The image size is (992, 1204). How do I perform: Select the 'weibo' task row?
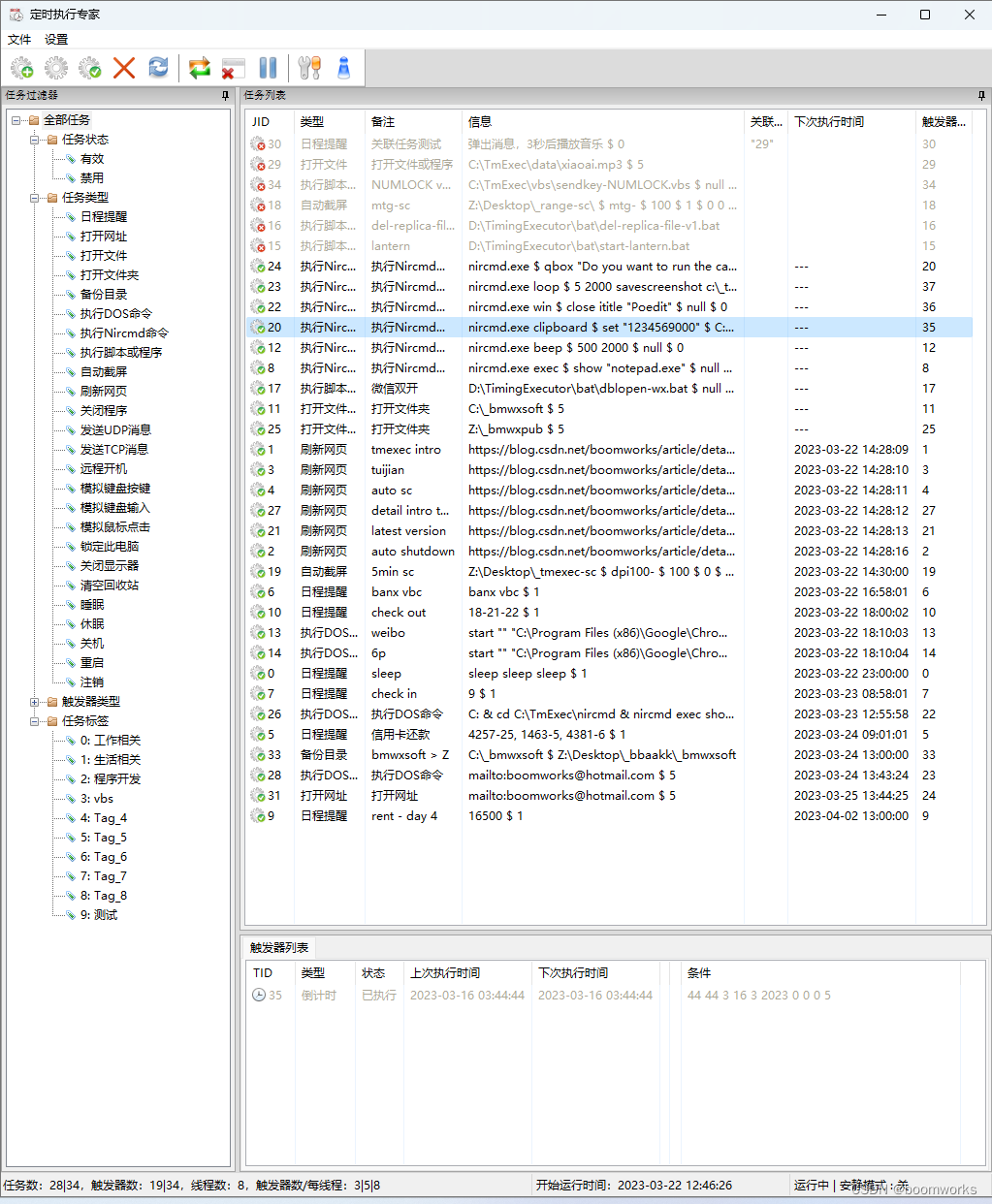click(x=609, y=633)
